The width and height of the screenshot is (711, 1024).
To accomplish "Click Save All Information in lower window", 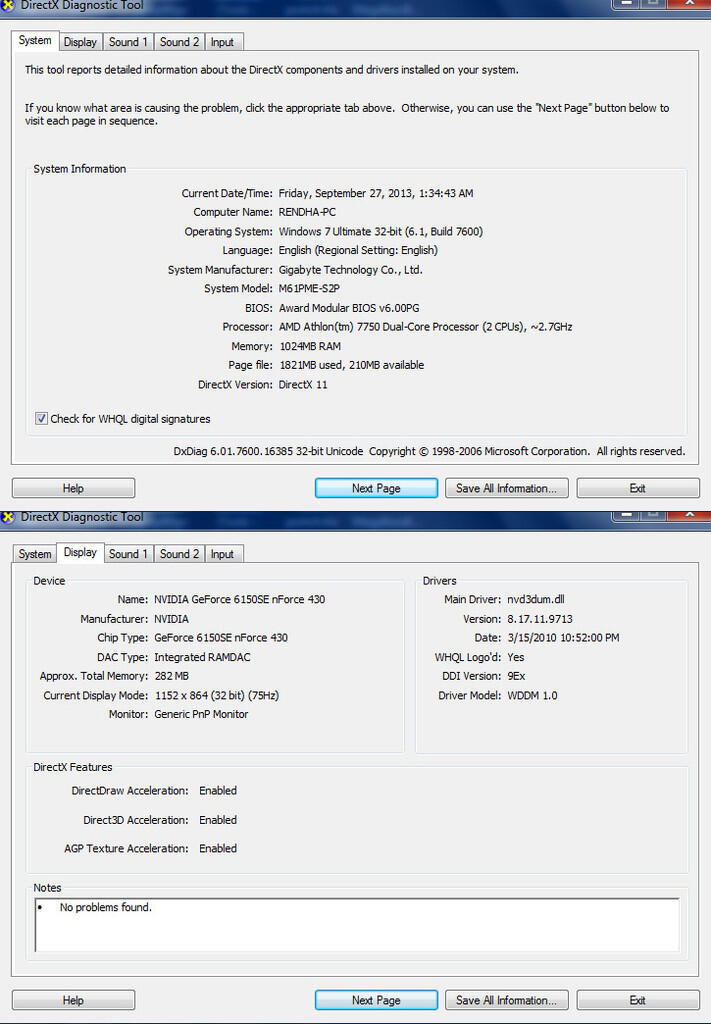I will (x=507, y=1000).
